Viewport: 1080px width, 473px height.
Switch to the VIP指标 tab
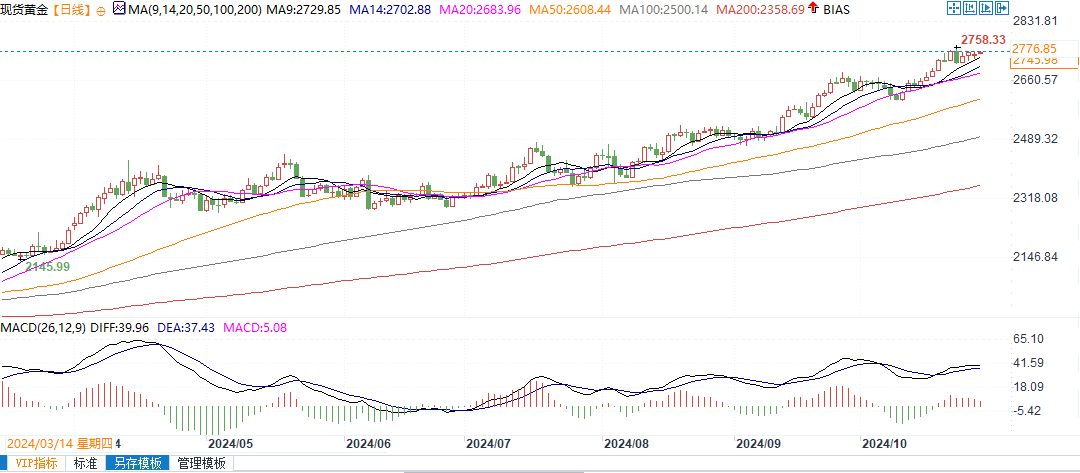point(32,463)
